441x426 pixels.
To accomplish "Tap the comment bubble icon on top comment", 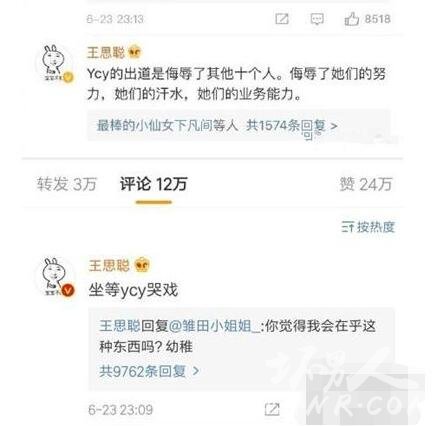I will pyautogui.click(x=317, y=19).
